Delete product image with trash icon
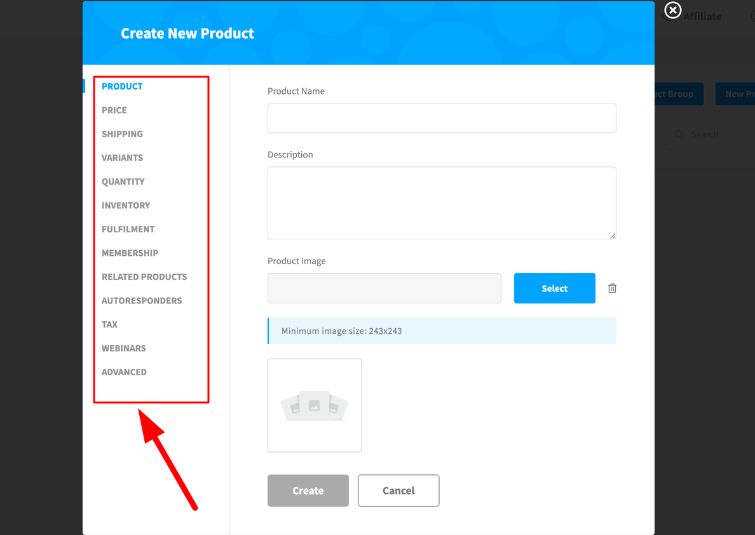 (x=612, y=289)
